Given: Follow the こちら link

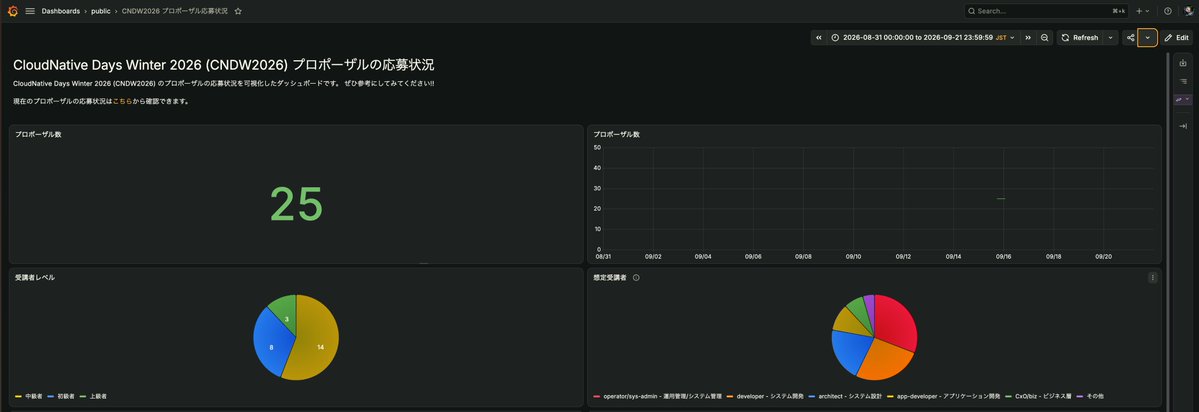Looking at the screenshot, I should [122, 101].
